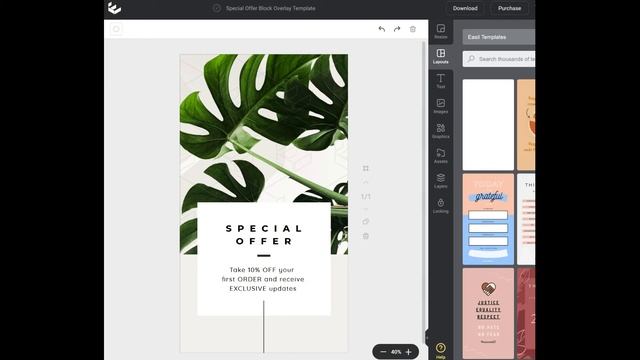
Task: Click the 40% zoom level value
Action: click(396, 352)
